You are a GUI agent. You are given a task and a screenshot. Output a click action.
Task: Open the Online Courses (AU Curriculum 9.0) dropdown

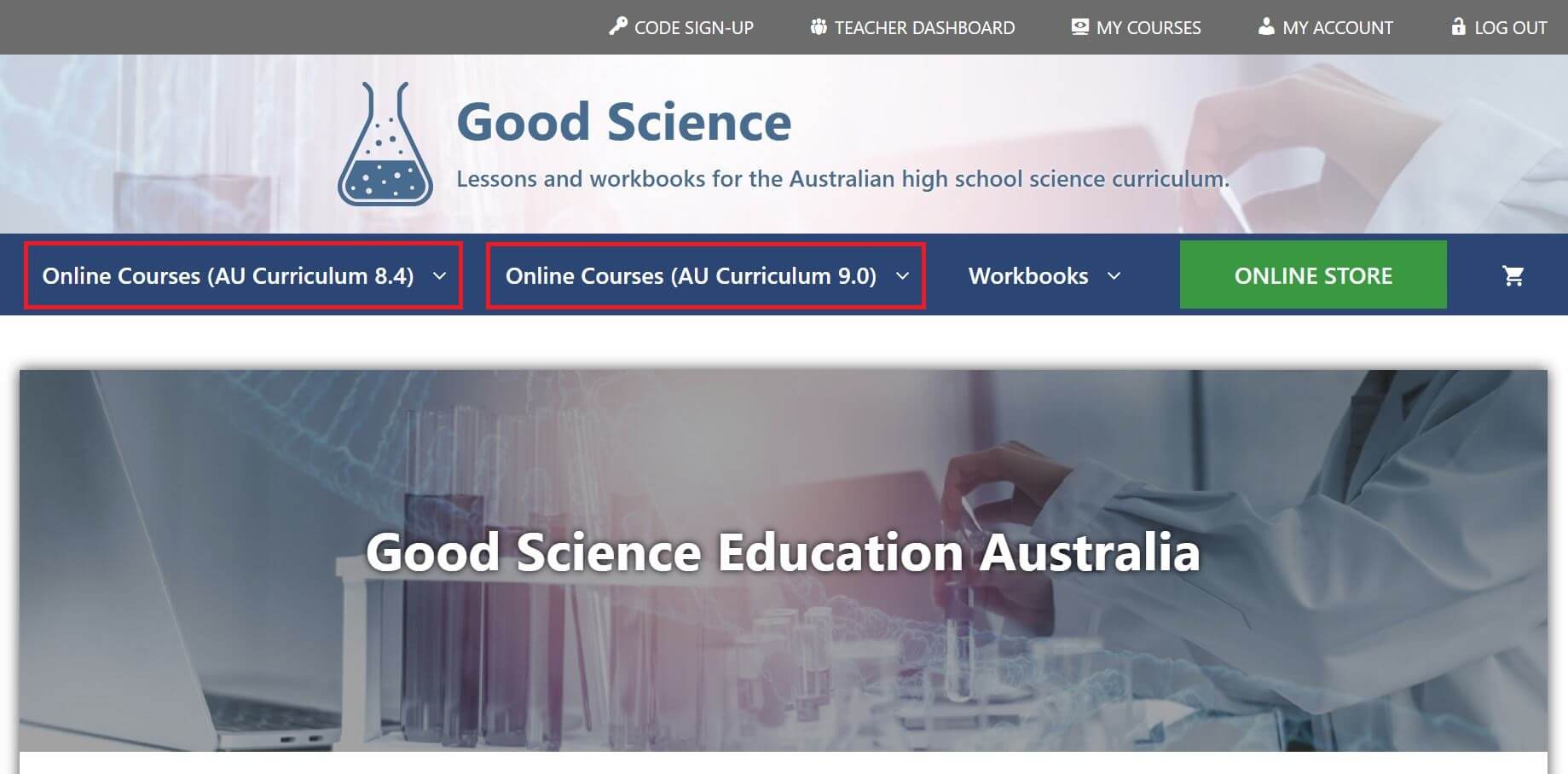coord(705,275)
